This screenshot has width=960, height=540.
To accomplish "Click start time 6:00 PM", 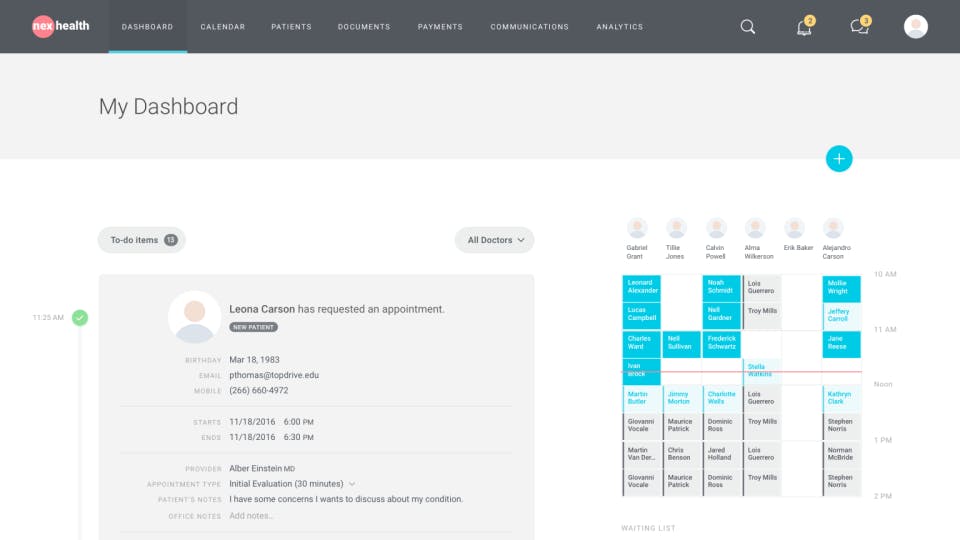I will pyautogui.click(x=298, y=422).
